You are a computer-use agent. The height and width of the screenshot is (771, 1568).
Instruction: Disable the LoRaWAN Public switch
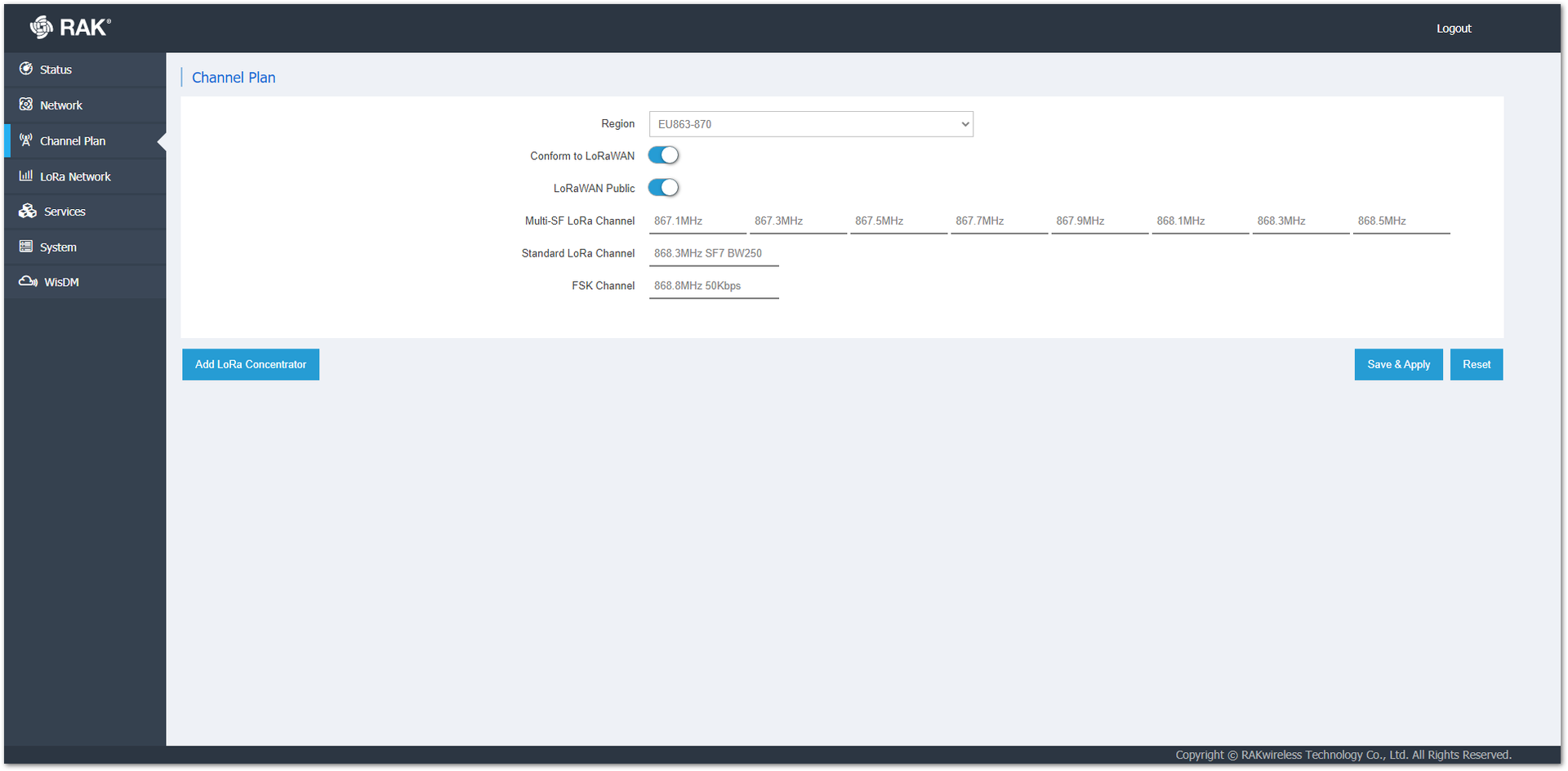pyautogui.click(x=663, y=188)
